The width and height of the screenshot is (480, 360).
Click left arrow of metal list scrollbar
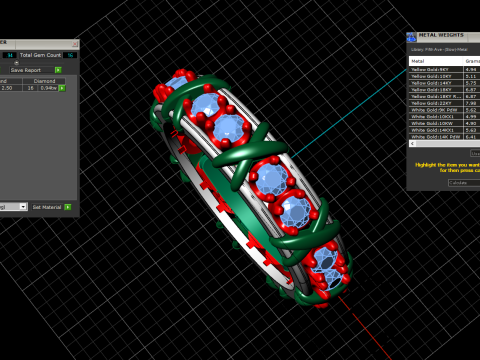click(x=413, y=143)
